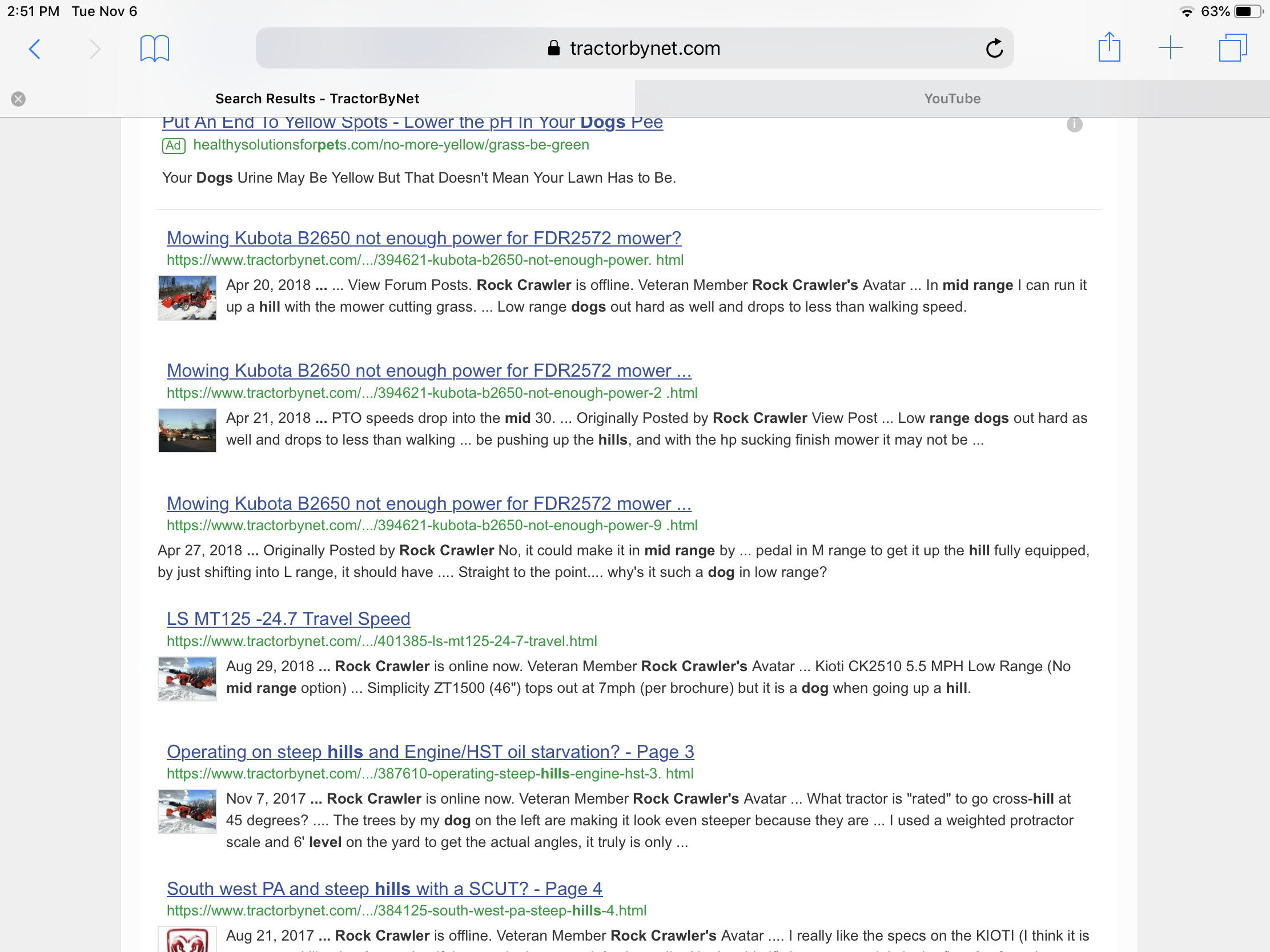The width and height of the screenshot is (1270, 952).
Task: Open the bookmarks book icon
Action: coord(154,49)
